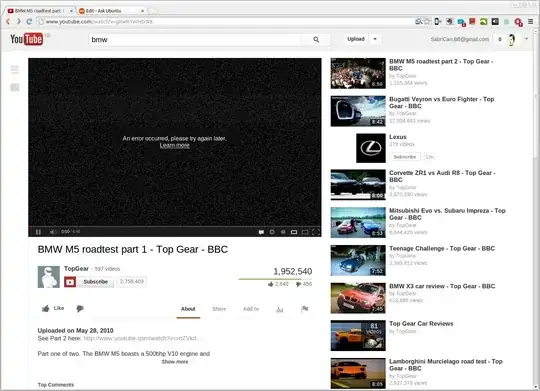540x391 pixels.
Task: Open the account menu arrow beside avatar
Action: (x=526, y=39)
